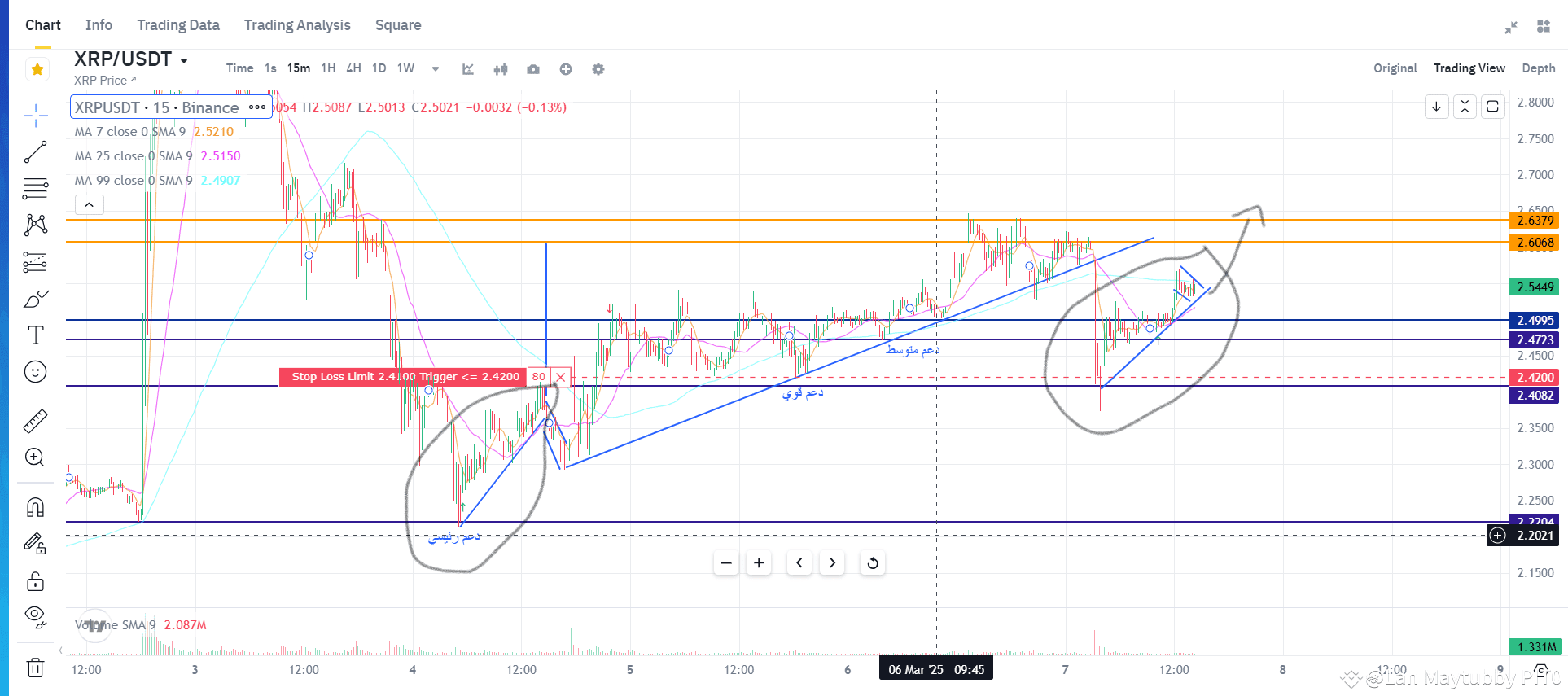Activate the zoom in tool
Screen dimensions: 1568x696
(35, 457)
